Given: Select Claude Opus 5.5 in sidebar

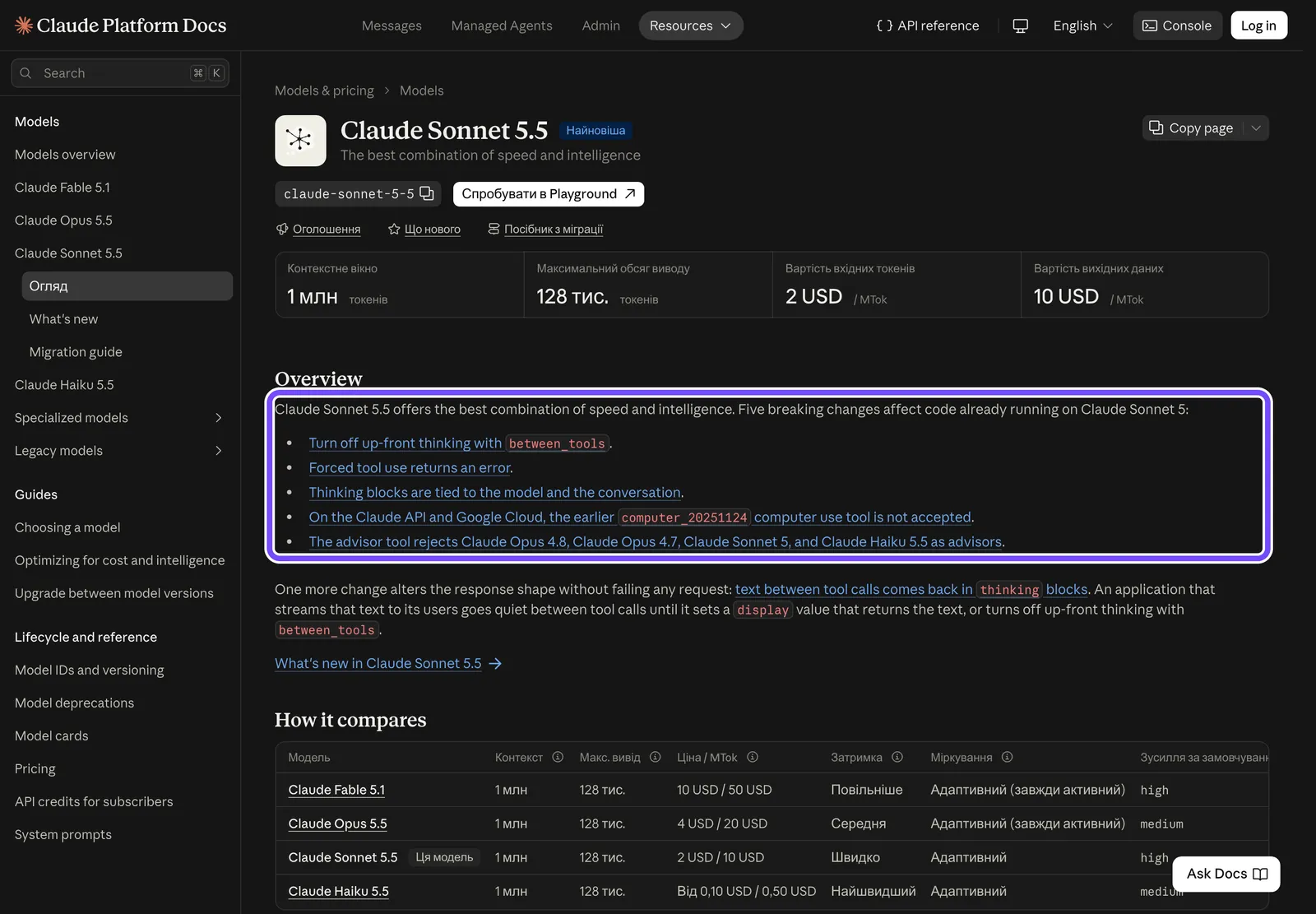Looking at the screenshot, I should tap(63, 220).
